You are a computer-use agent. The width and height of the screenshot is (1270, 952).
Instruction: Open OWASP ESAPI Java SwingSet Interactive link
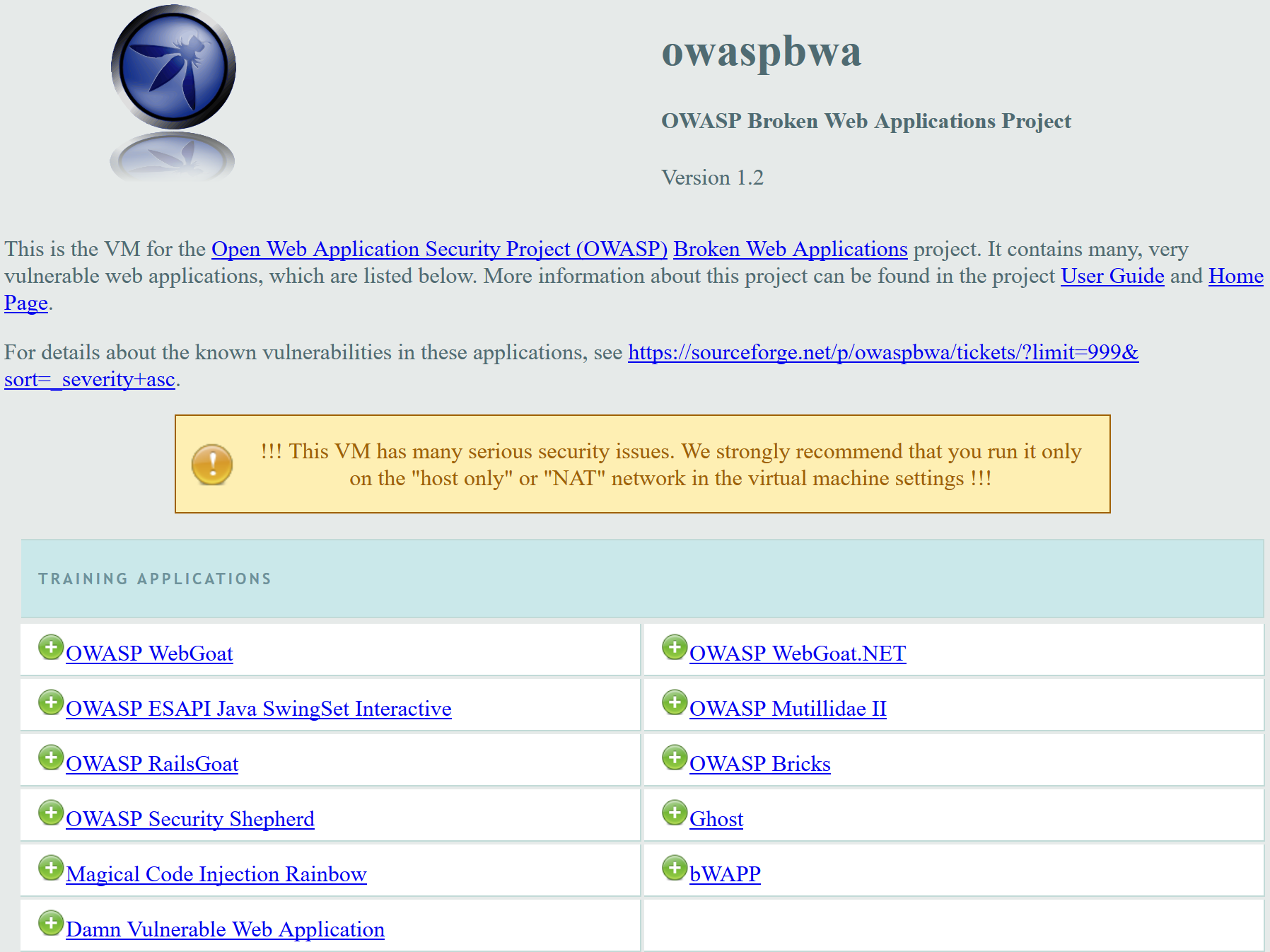pyautogui.click(x=259, y=708)
